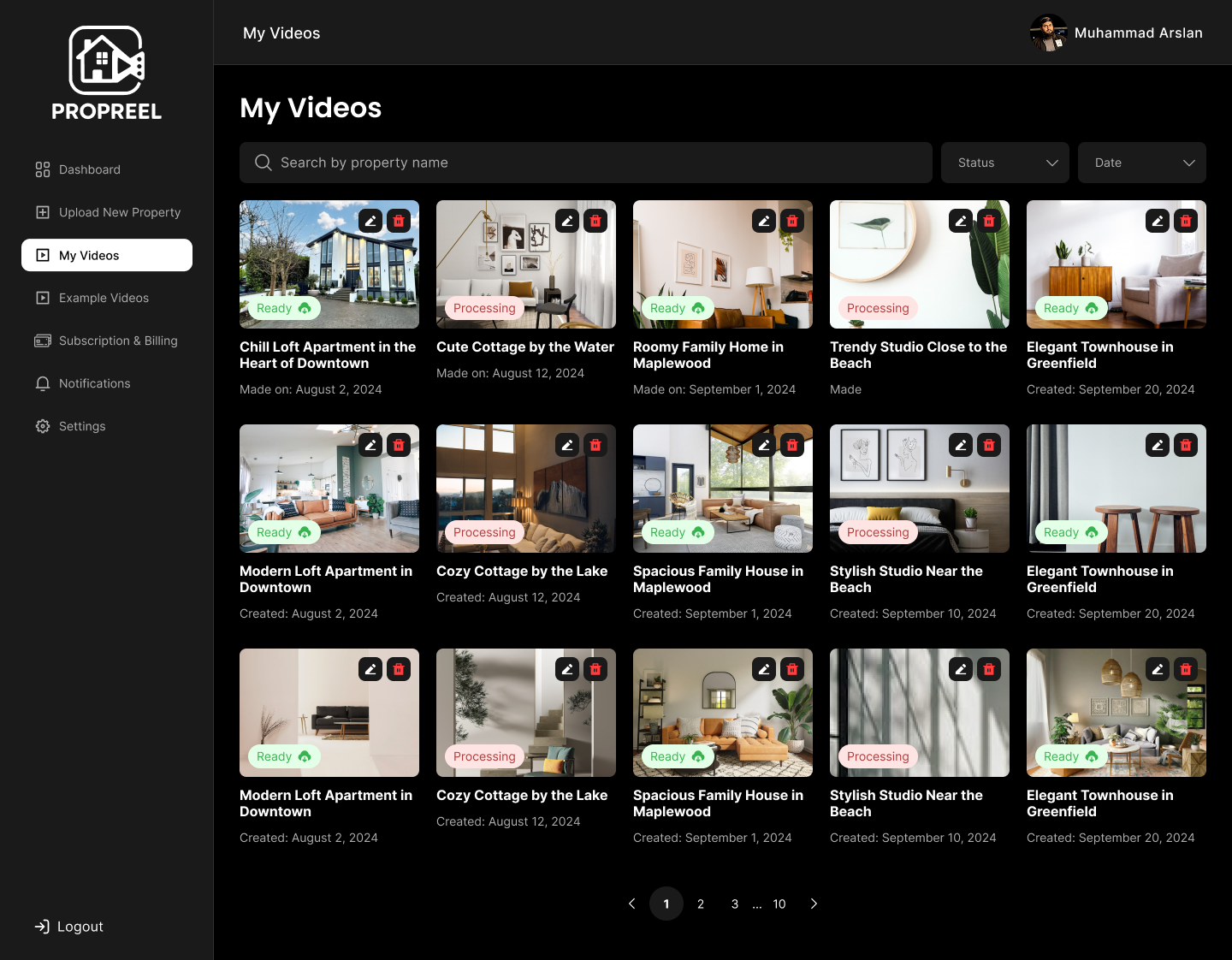Open the Status filter dropdown
This screenshot has width=1232, height=960.
(x=1005, y=163)
